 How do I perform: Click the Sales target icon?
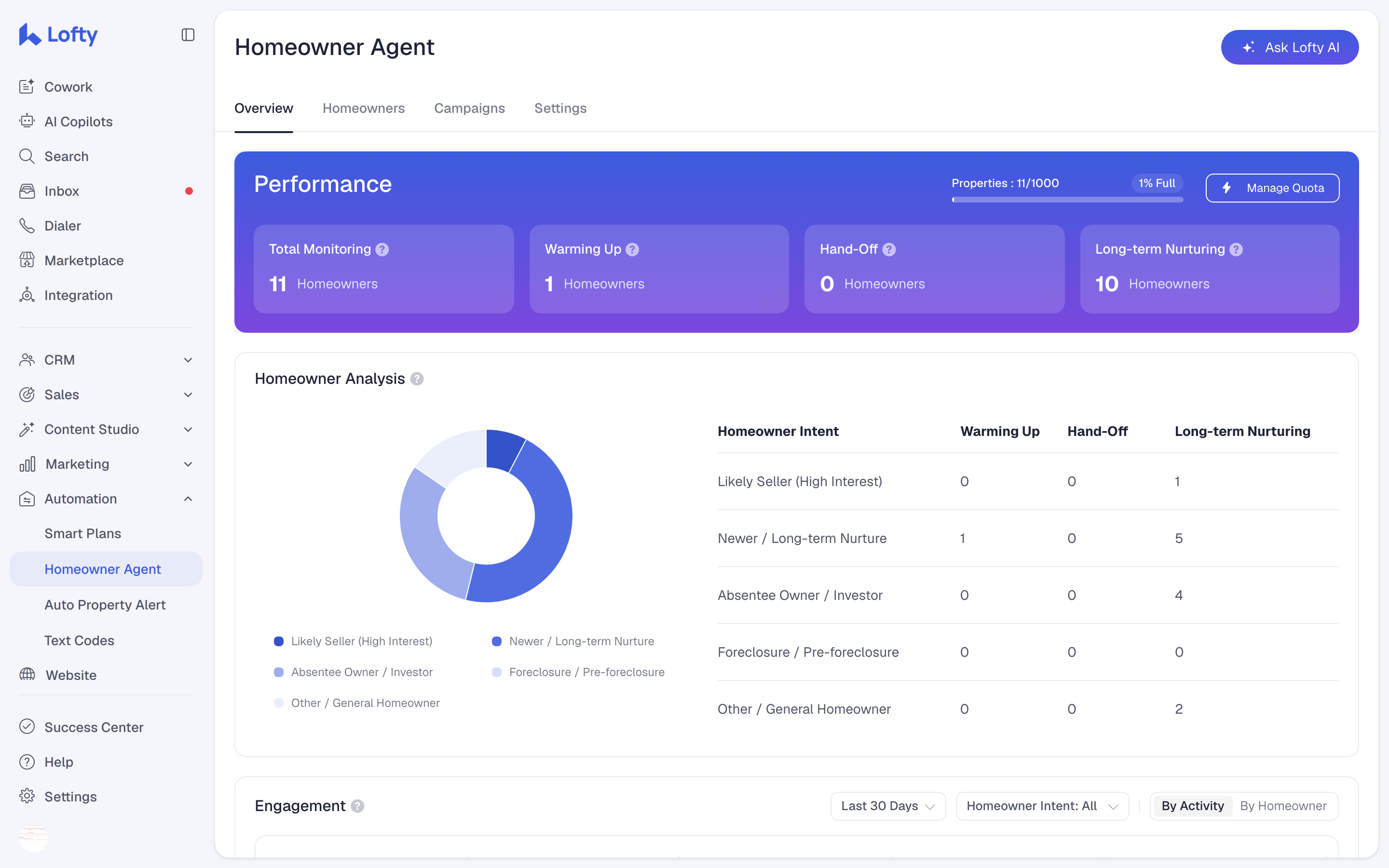(x=27, y=394)
